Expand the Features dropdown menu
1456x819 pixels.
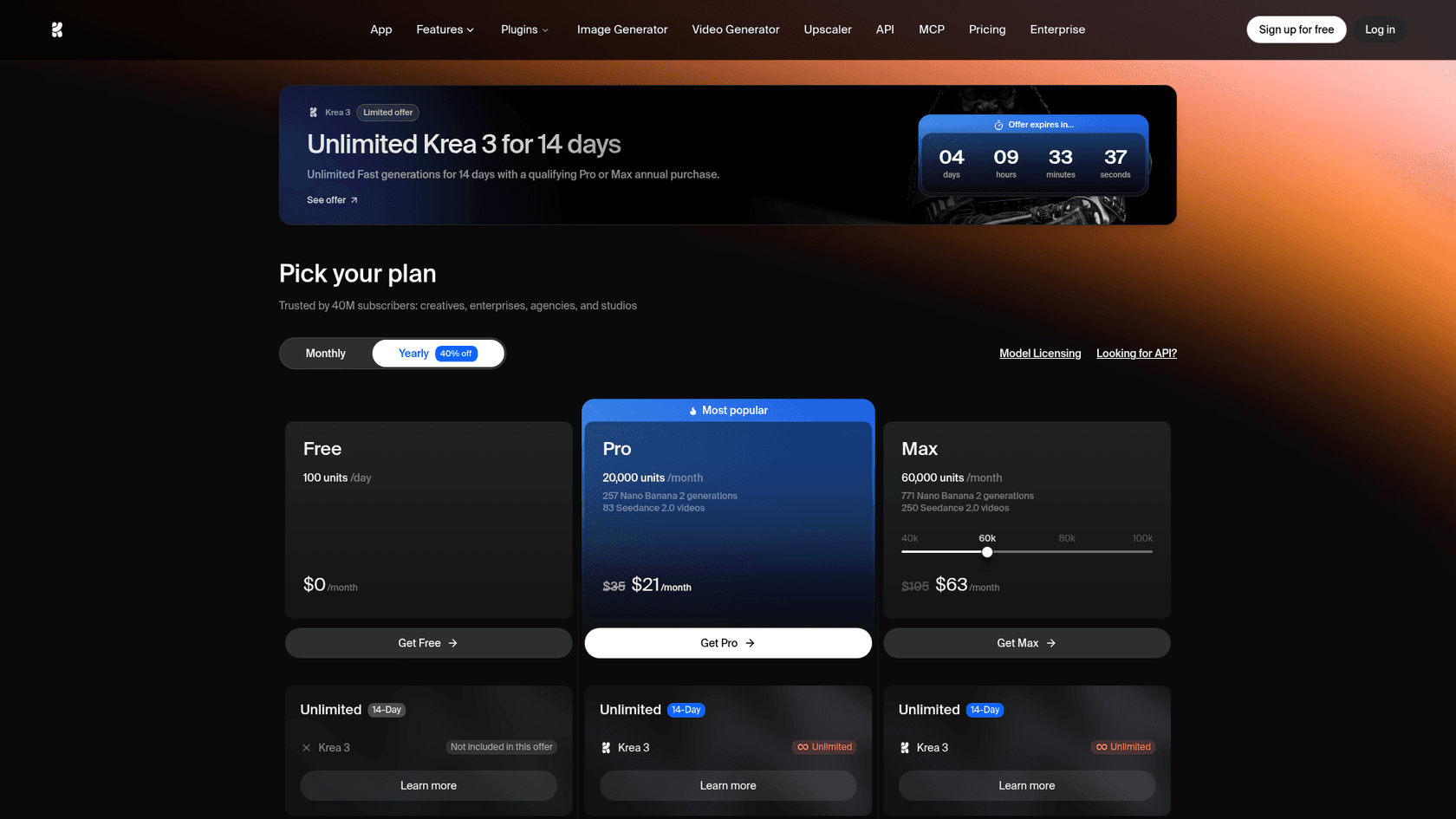tap(445, 29)
